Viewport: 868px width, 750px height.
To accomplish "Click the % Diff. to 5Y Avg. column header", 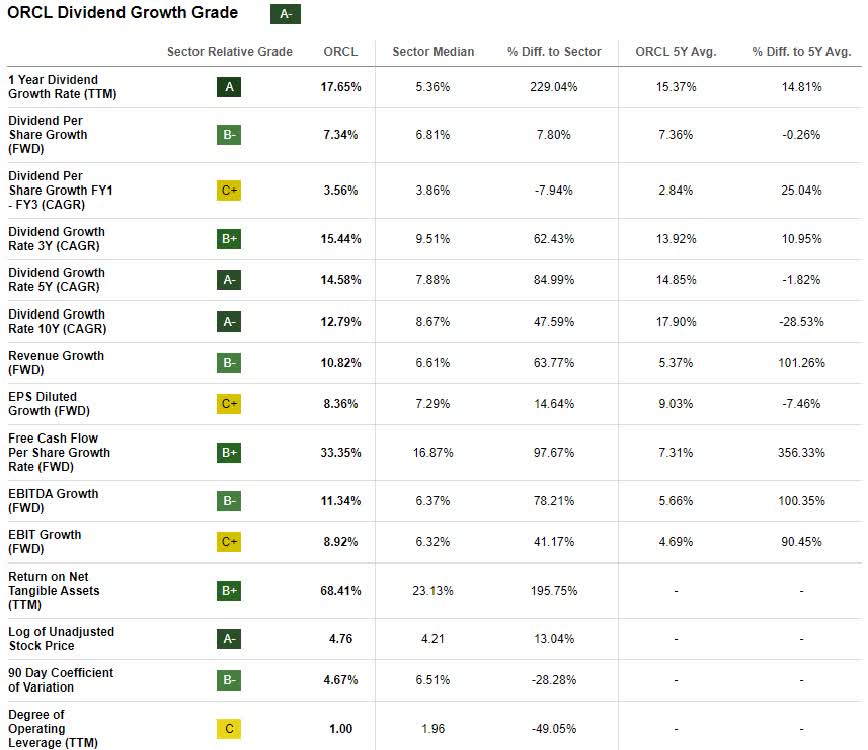I will pyautogui.click(x=801, y=52).
